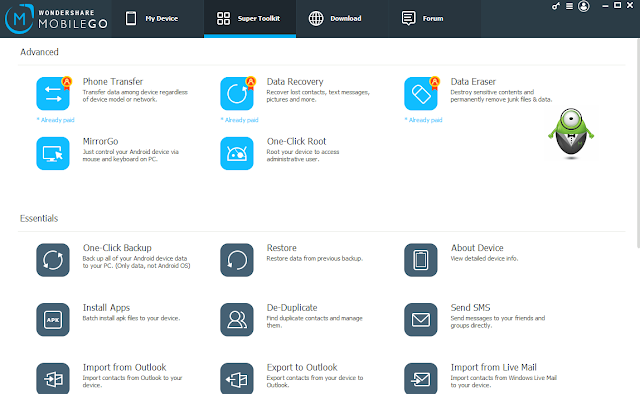Open the user account icon
Image resolution: width=640 pixels, height=394 pixels.
(x=584, y=6)
